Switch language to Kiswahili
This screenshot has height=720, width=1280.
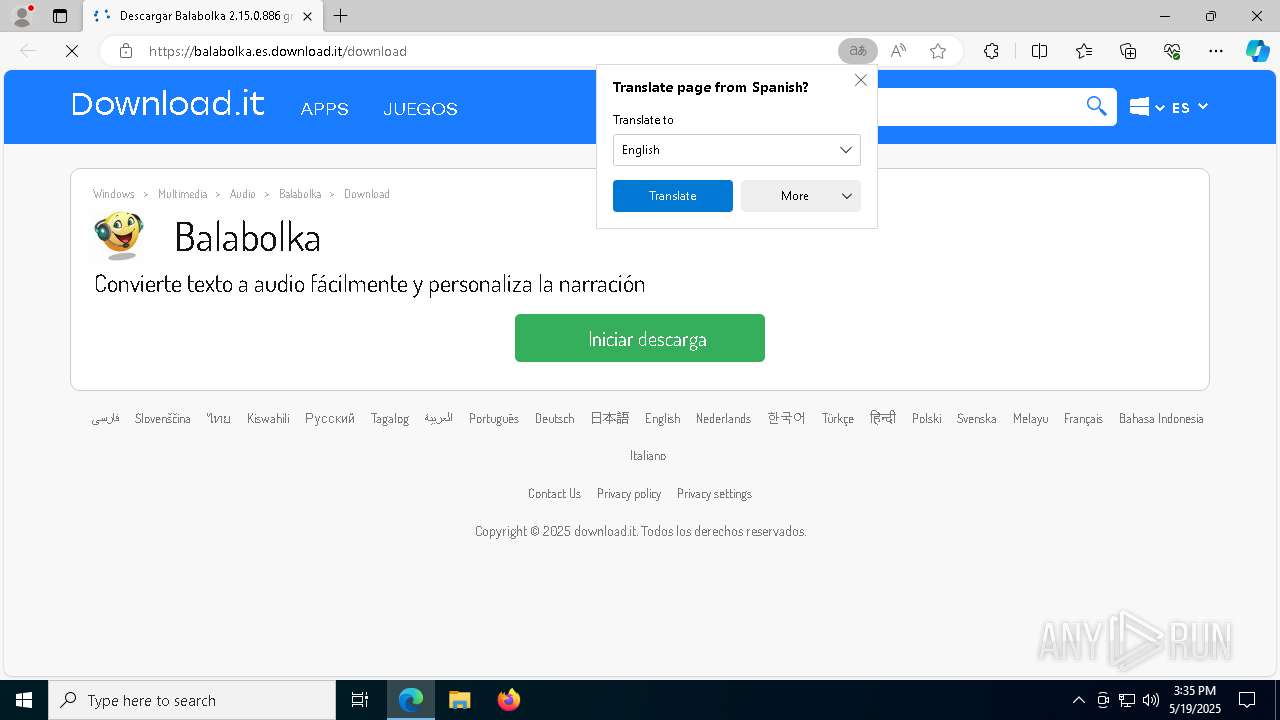268,418
